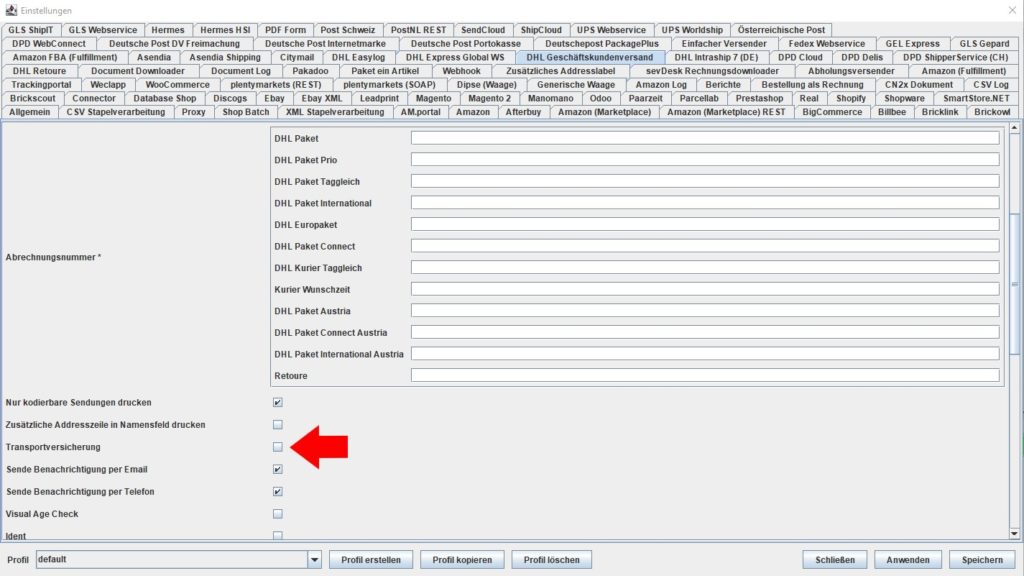Select the PDF Form tab

[285, 30]
